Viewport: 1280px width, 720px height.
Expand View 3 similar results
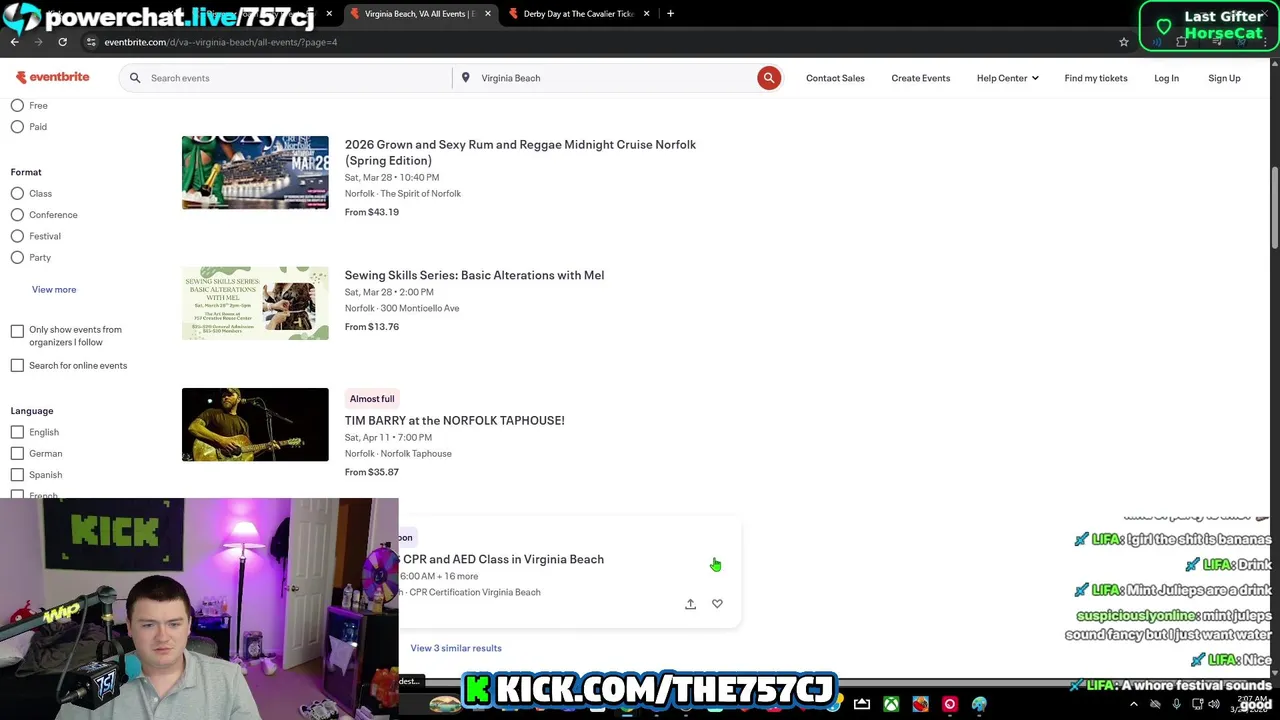(456, 648)
